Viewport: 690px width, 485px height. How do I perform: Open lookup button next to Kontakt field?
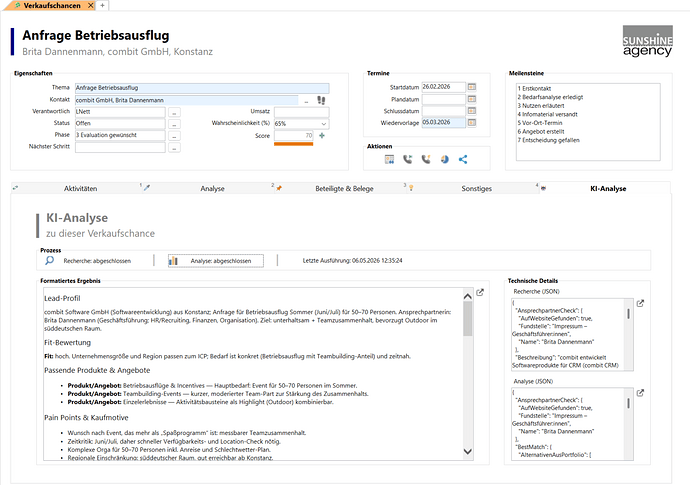306,100
